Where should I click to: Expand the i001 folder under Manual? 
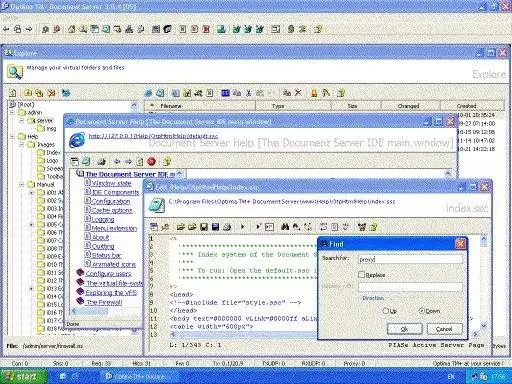click(x=32, y=192)
